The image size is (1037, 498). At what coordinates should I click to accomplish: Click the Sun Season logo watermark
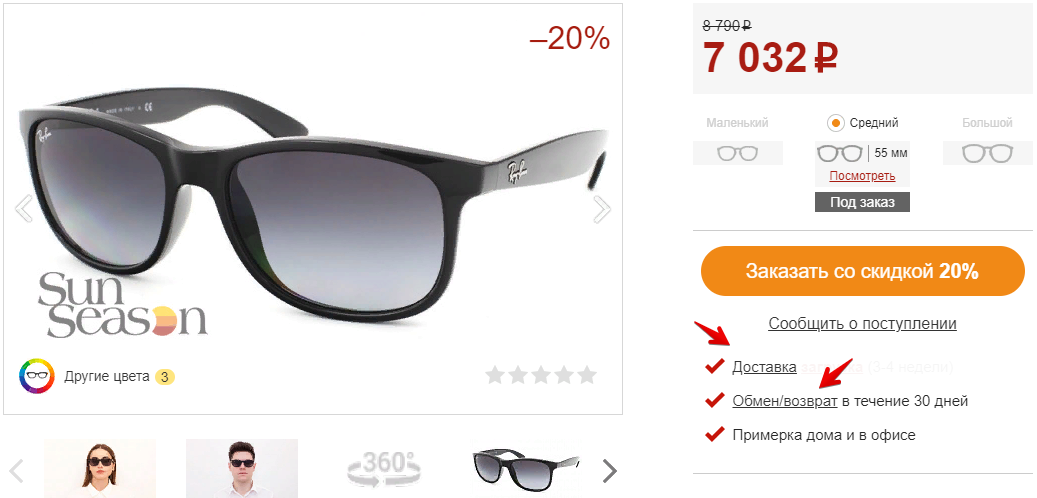point(122,305)
